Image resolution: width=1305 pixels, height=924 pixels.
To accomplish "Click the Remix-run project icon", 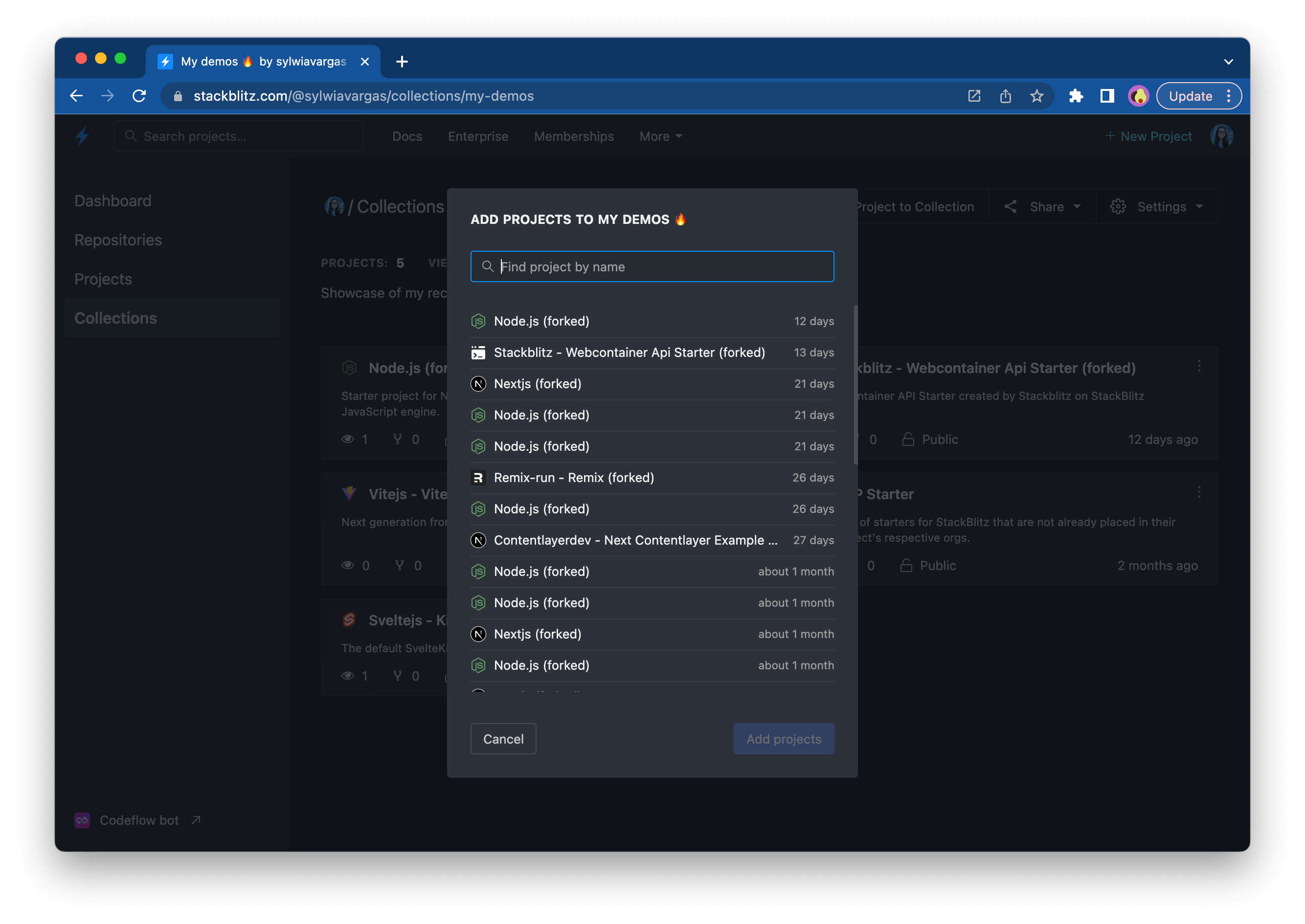I will tap(478, 477).
